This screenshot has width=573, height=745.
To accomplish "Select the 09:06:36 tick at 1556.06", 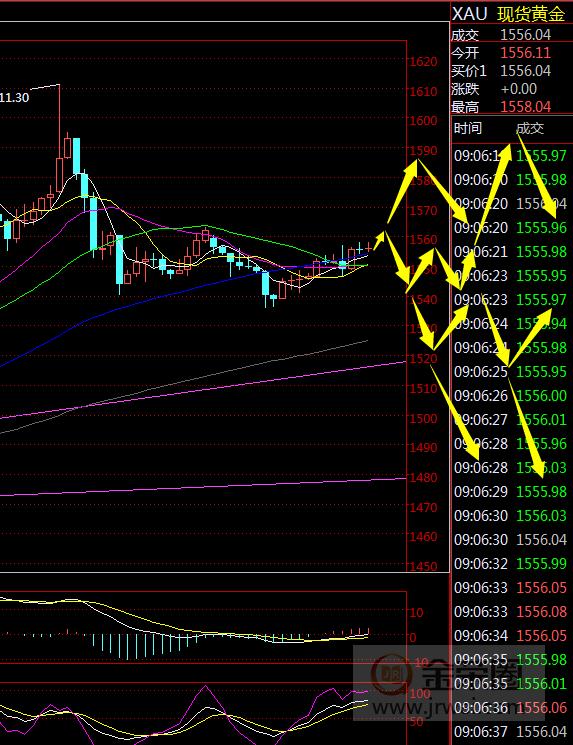I will [x=512, y=708].
